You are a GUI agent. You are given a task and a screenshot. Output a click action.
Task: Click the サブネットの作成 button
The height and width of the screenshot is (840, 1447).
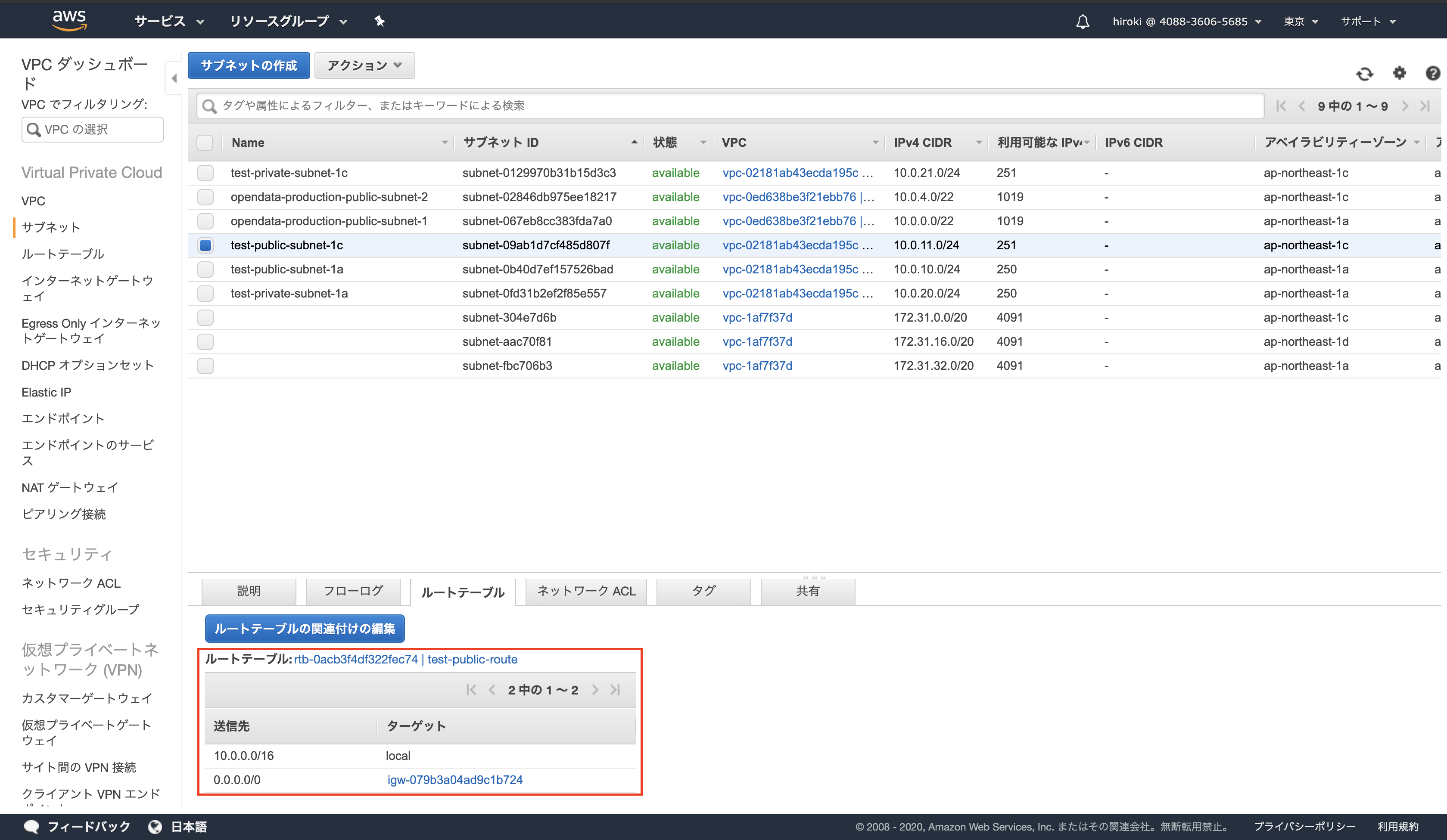(248, 65)
